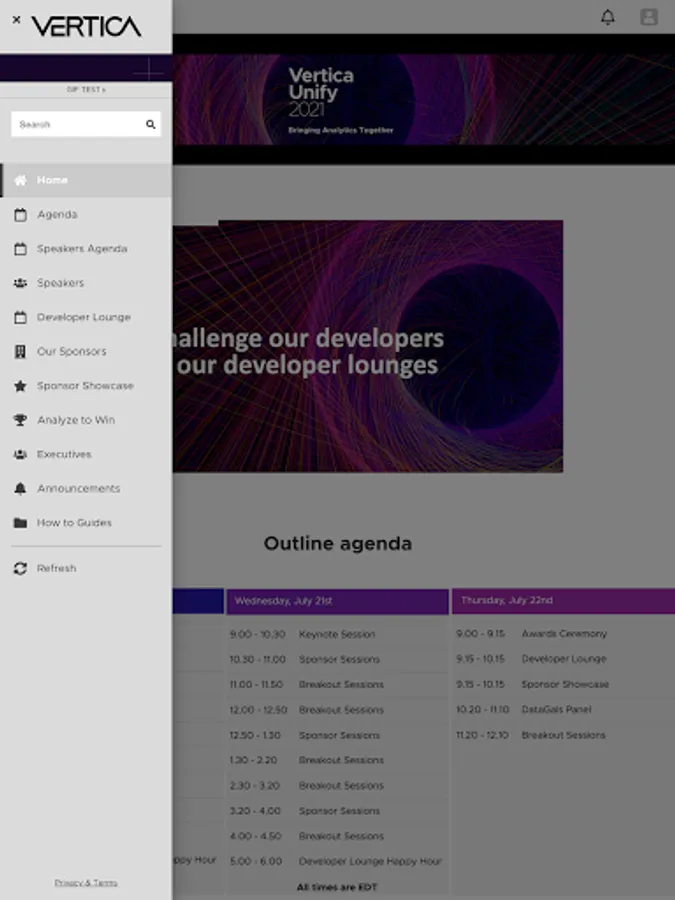
Task: Click the calendar icon next to Developer Lounge
Action: [x=21, y=317]
